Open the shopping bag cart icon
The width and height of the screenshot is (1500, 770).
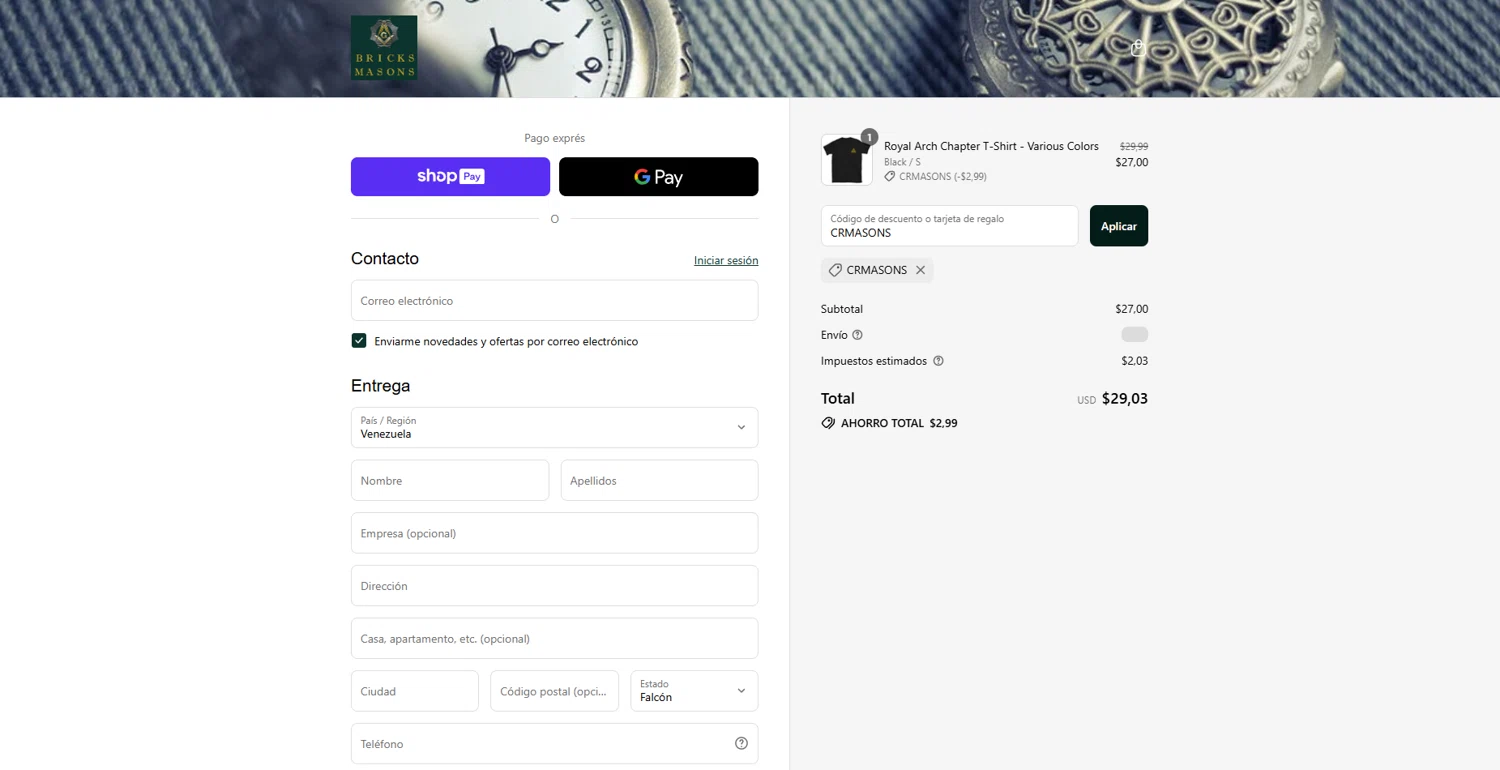click(1138, 48)
